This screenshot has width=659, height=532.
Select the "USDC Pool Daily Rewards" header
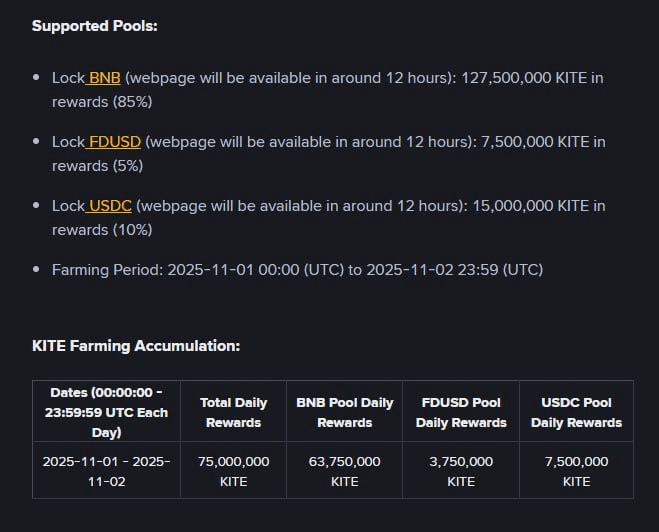point(576,412)
